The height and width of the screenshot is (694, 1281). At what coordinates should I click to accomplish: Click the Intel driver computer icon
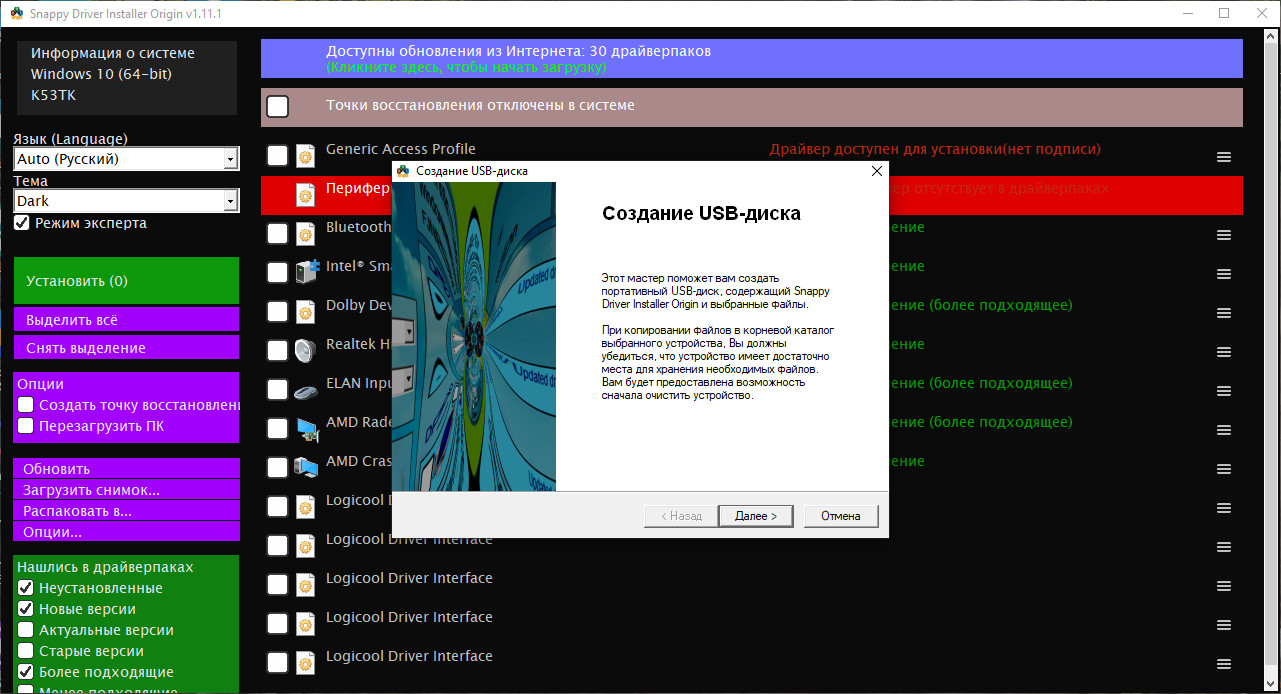click(306, 272)
